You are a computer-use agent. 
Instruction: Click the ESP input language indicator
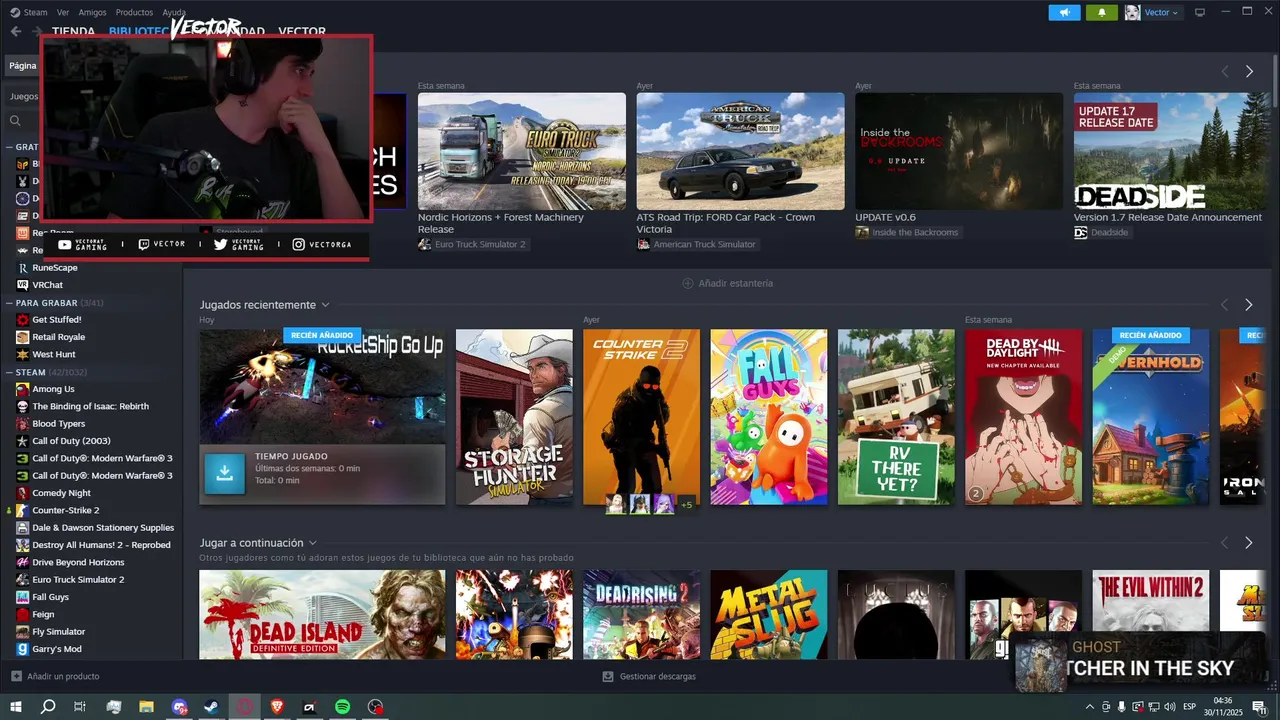(x=1190, y=707)
